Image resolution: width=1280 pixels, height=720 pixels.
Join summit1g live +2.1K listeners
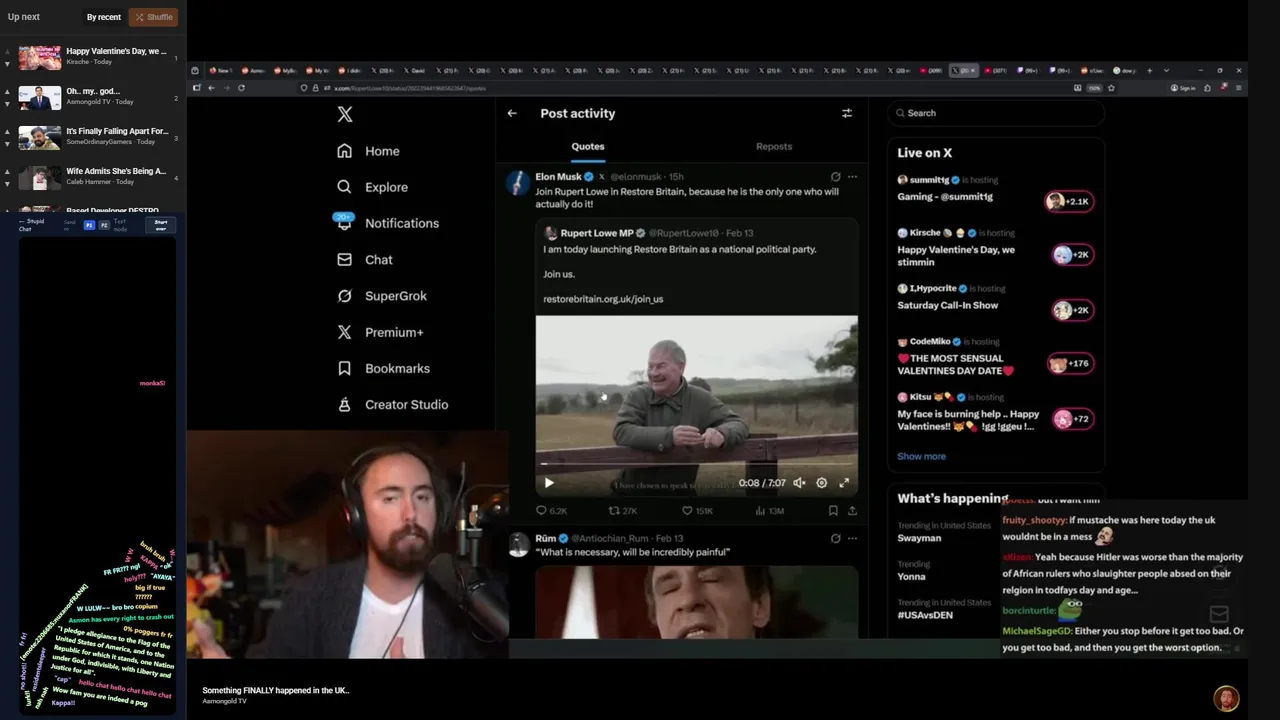pos(1069,201)
